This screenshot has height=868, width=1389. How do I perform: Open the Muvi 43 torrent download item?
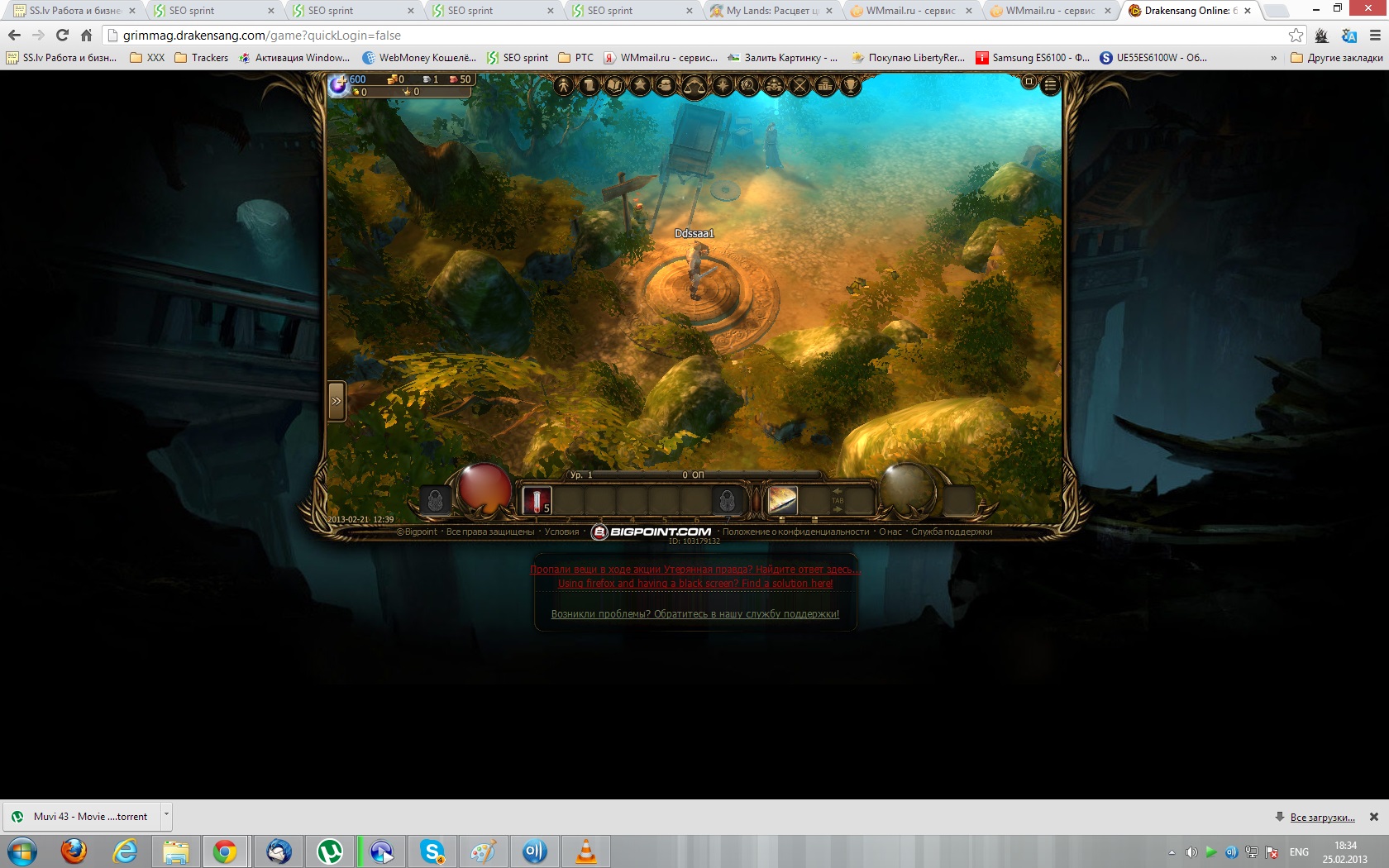81,817
